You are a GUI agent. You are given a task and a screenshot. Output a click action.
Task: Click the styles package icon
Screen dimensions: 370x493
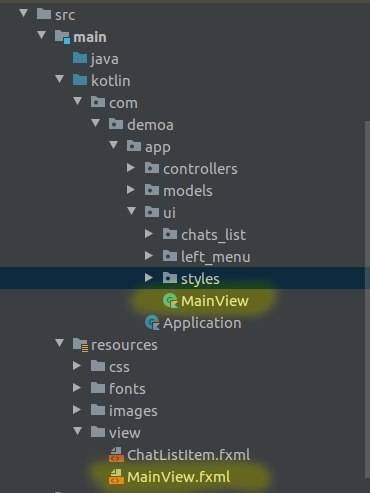click(x=170, y=278)
